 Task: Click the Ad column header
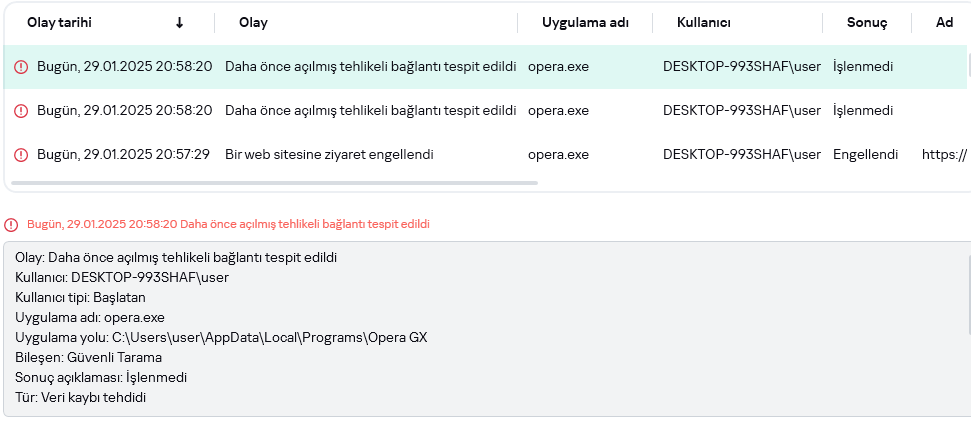944,22
